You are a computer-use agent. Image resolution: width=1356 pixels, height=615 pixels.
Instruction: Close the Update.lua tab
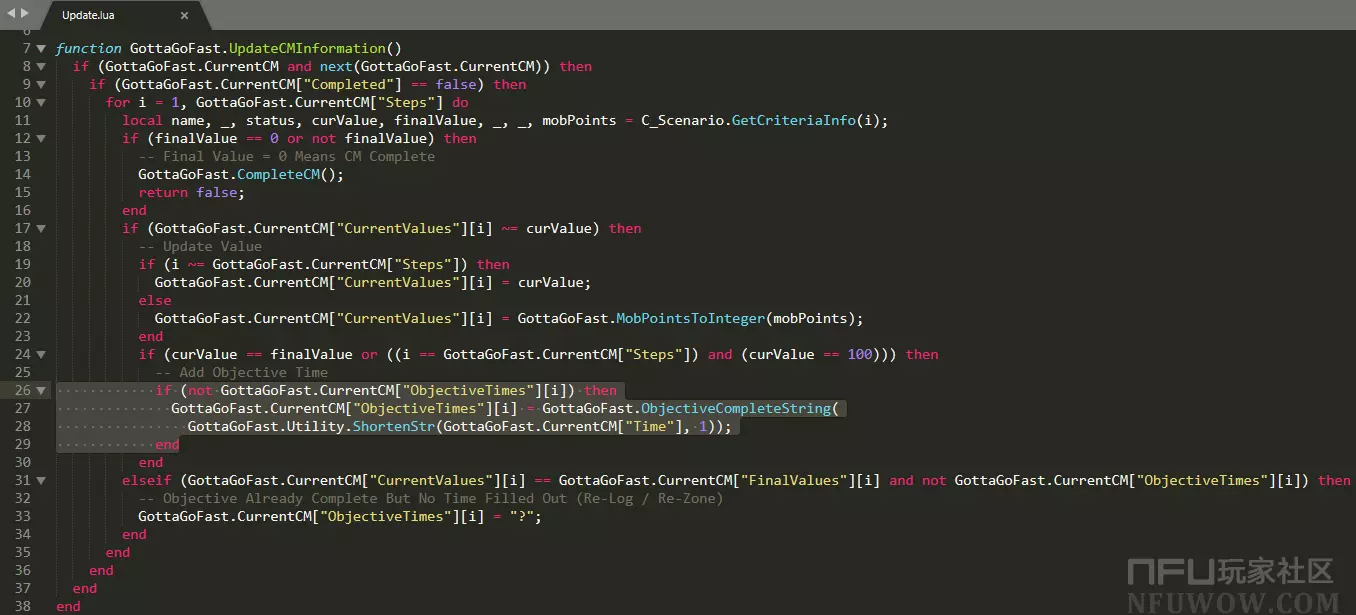pos(184,16)
